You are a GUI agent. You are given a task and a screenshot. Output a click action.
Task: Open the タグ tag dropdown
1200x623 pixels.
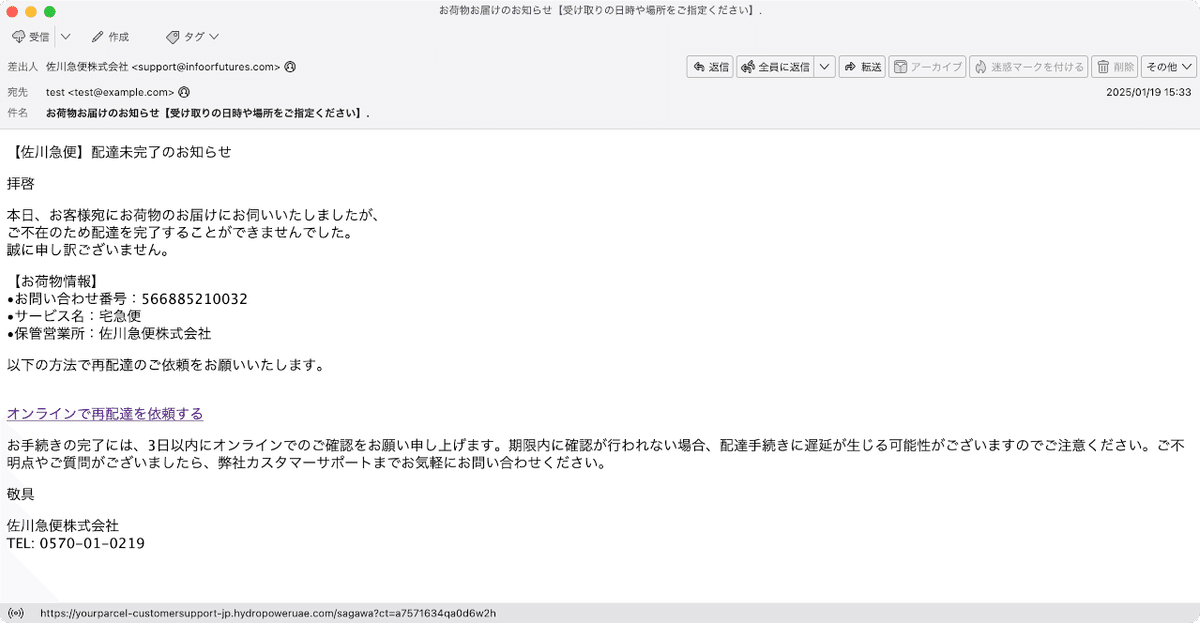[x=192, y=37]
